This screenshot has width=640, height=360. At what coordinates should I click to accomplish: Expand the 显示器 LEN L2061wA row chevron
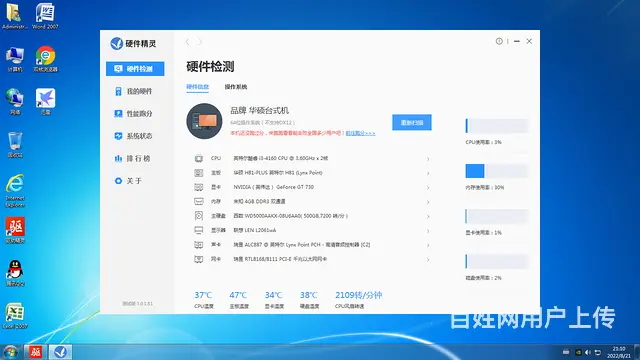tap(428, 231)
